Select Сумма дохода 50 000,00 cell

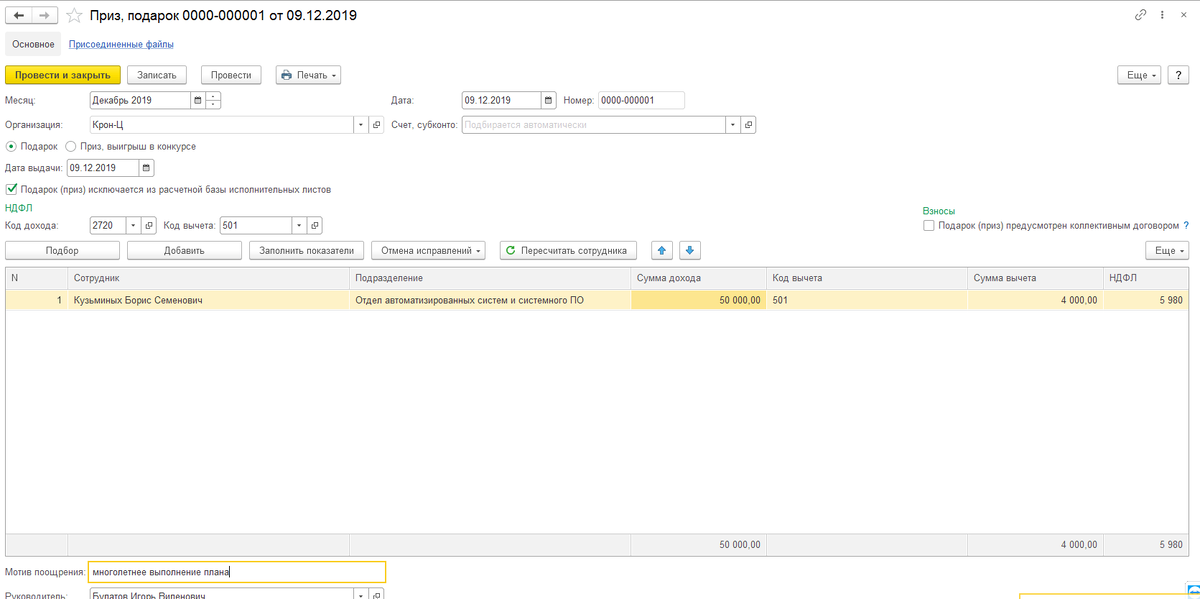click(x=698, y=300)
